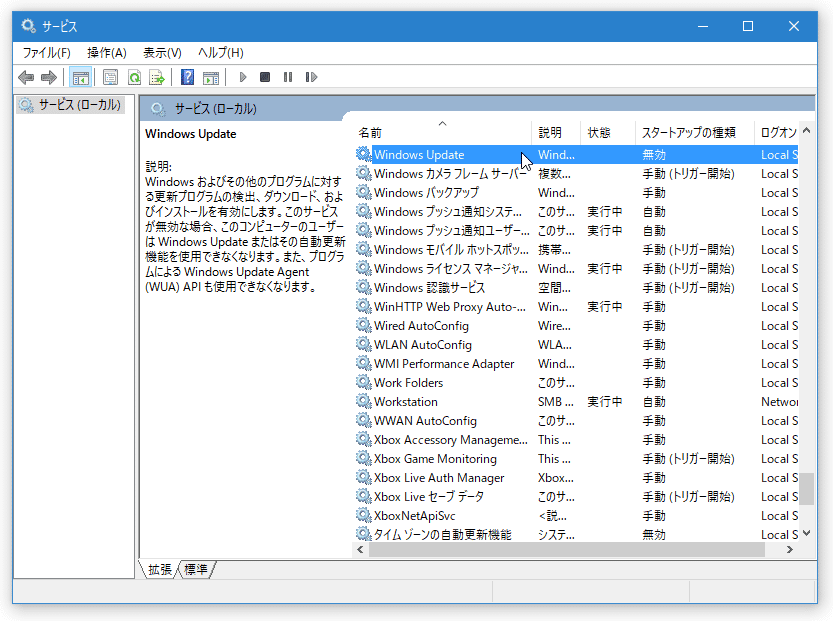Select the Windows 認識サービス row
Viewport: 833px width, 621px height.
coord(576,287)
